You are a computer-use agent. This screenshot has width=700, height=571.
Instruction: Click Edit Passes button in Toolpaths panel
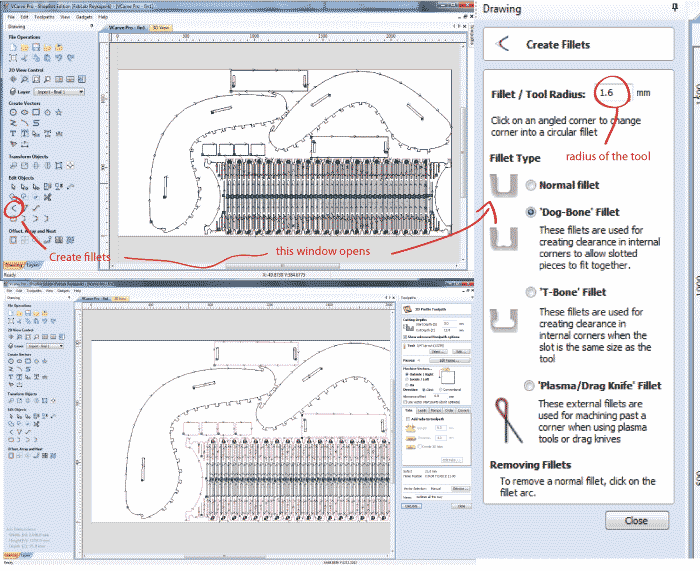point(449,360)
